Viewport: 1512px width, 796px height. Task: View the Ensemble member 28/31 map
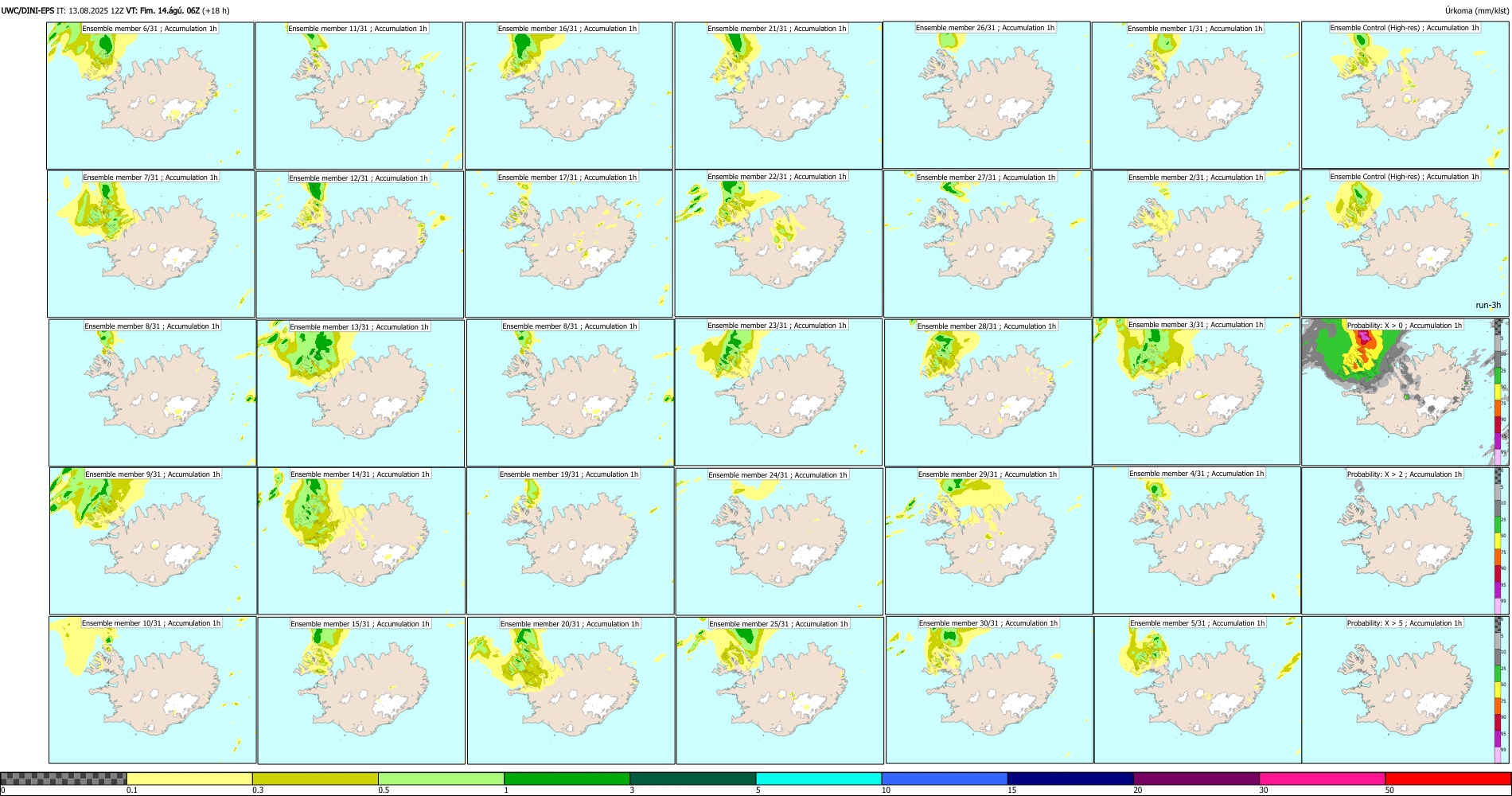tap(988, 392)
